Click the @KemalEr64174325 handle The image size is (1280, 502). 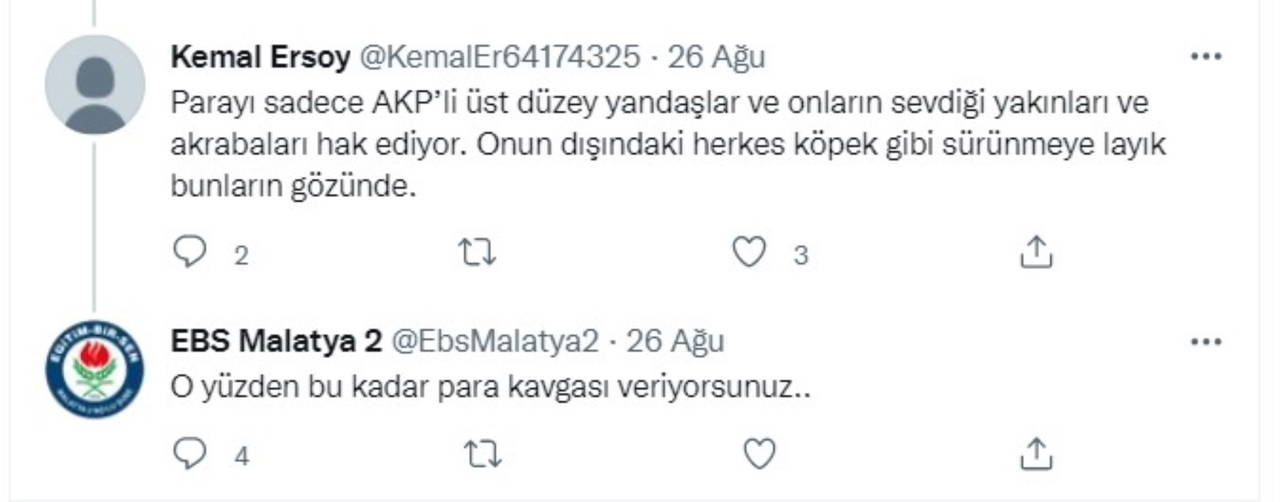(x=498, y=57)
